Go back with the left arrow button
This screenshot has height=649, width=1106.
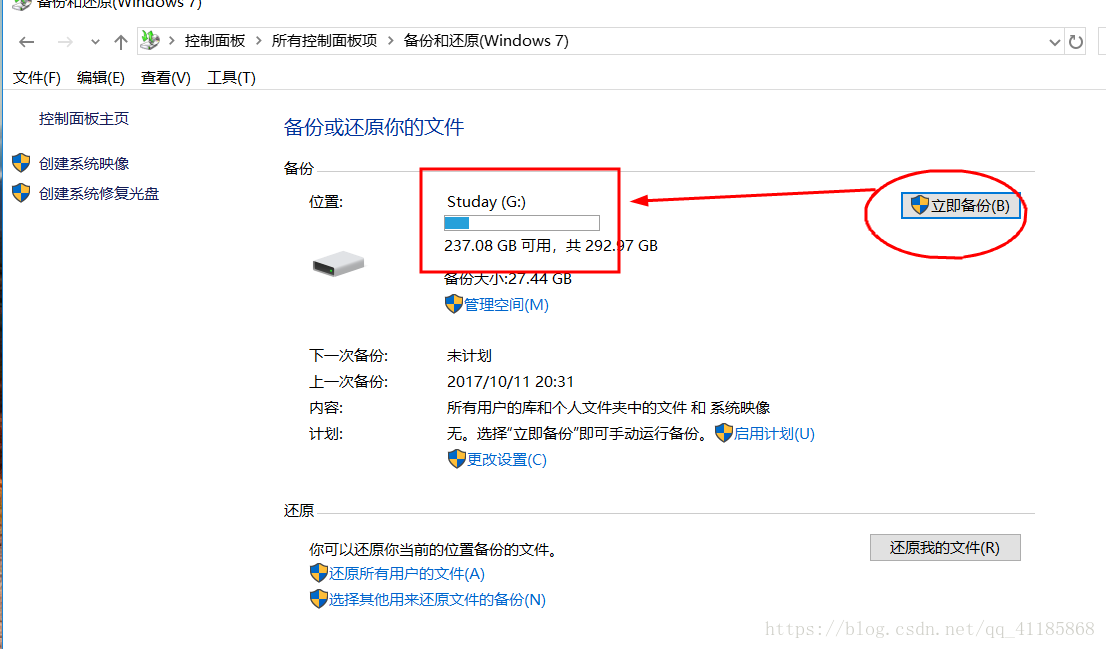coord(27,42)
